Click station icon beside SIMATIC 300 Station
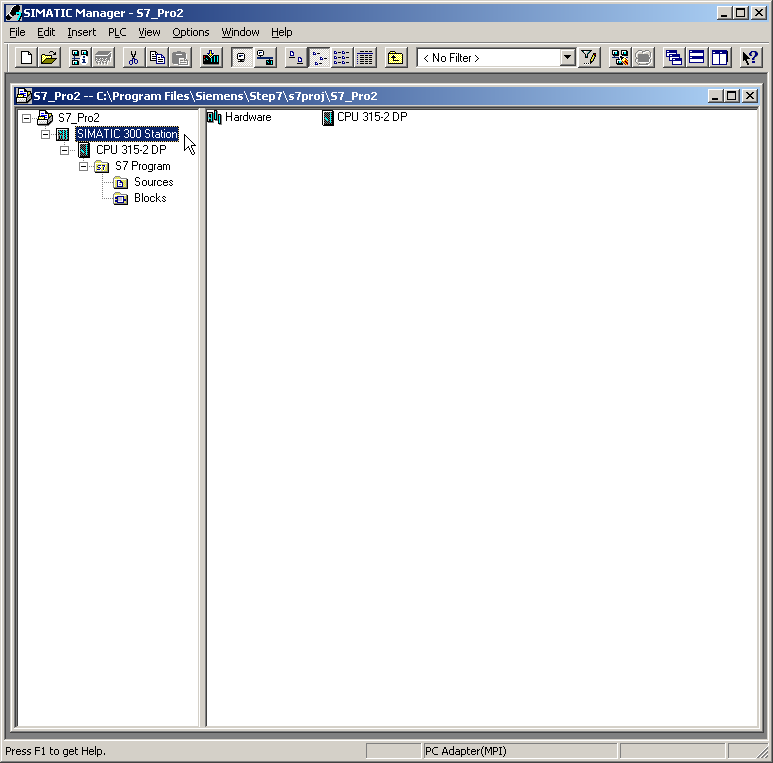773x763 pixels. [63, 134]
